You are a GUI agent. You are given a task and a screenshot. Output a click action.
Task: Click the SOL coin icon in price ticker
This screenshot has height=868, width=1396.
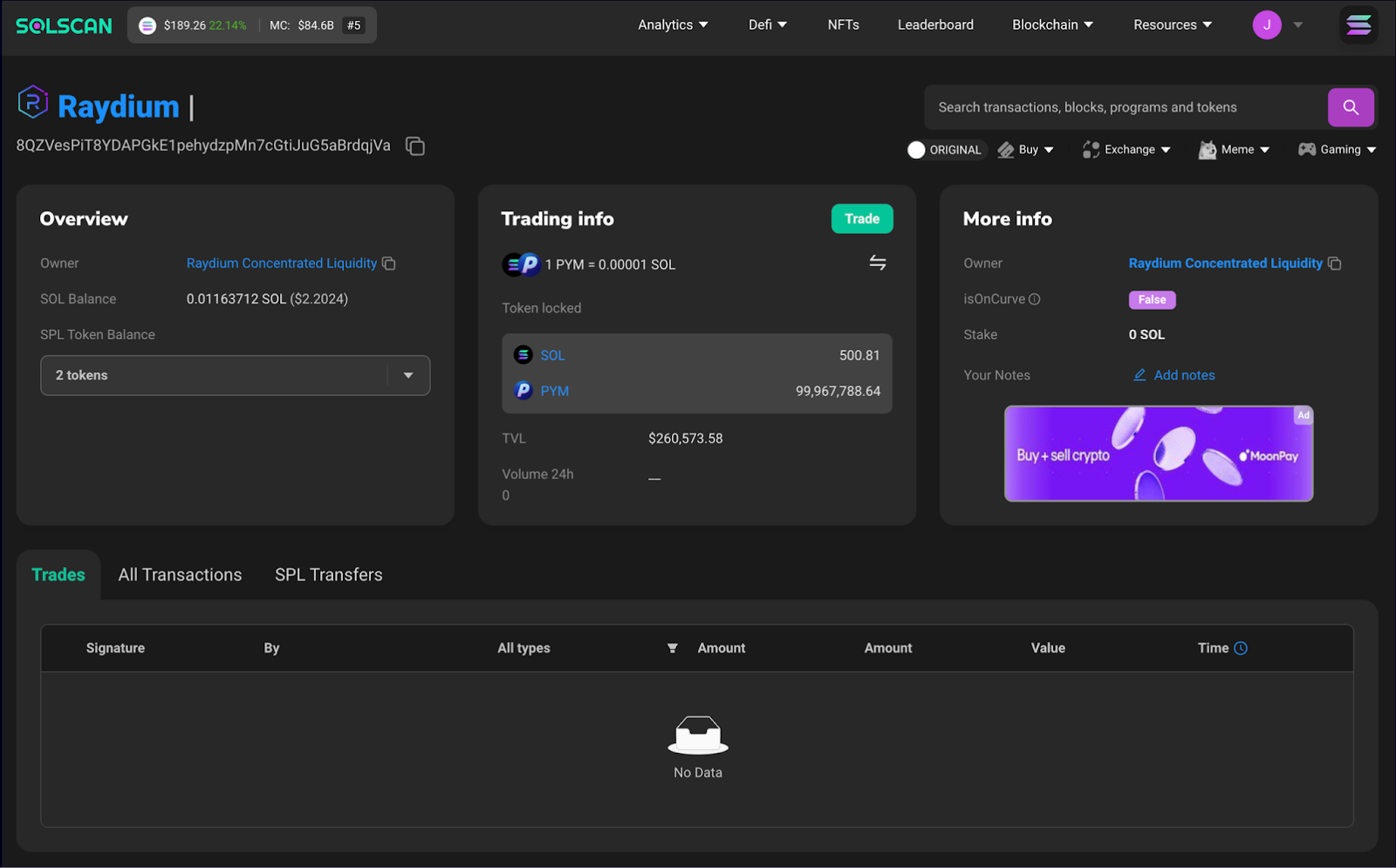coord(147,25)
